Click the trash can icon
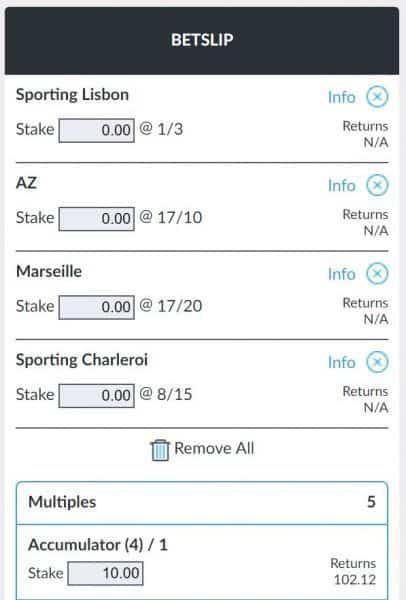This screenshot has height=600, width=406. (x=160, y=450)
